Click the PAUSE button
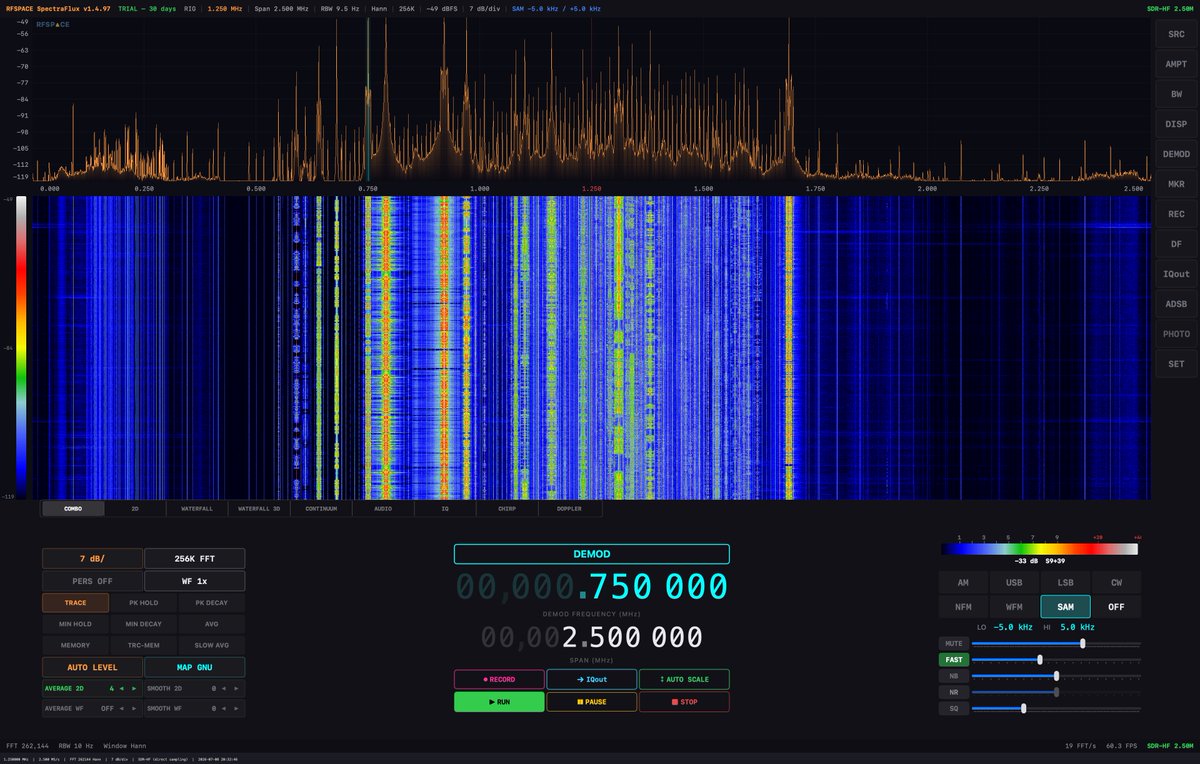The height and width of the screenshot is (764, 1200). pos(591,702)
